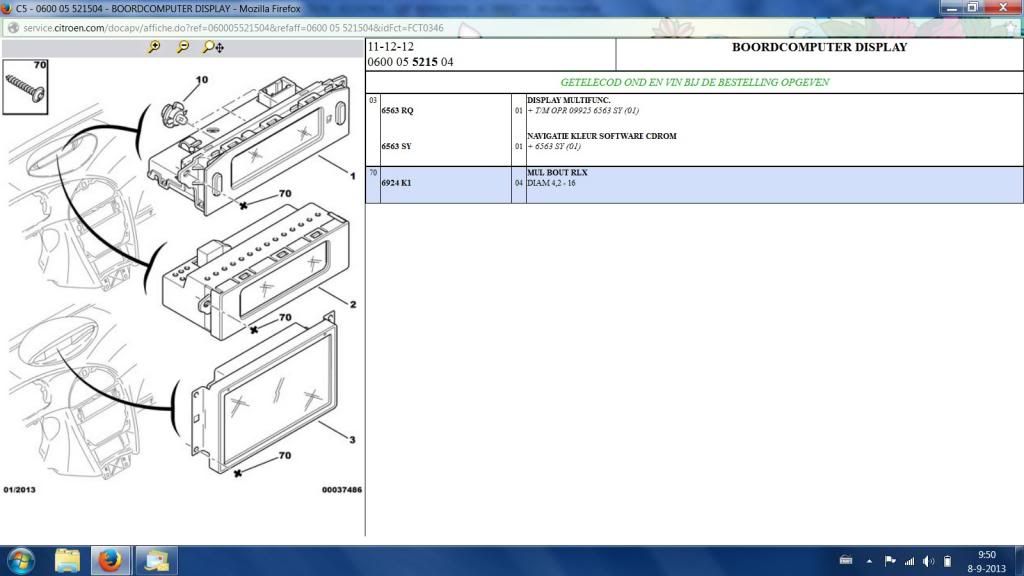Image resolution: width=1024 pixels, height=576 pixels.
Task: Click the bulb holder part 10 drawing
Action: [x=174, y=115]
